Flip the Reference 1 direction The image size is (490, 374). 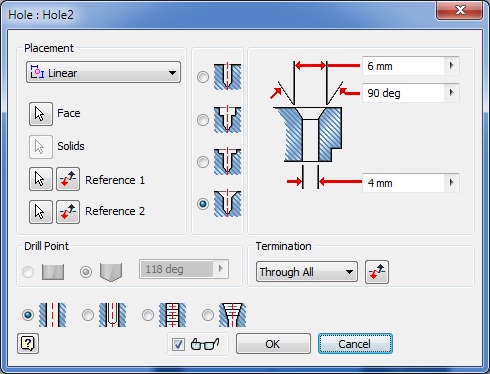(68, 179)
